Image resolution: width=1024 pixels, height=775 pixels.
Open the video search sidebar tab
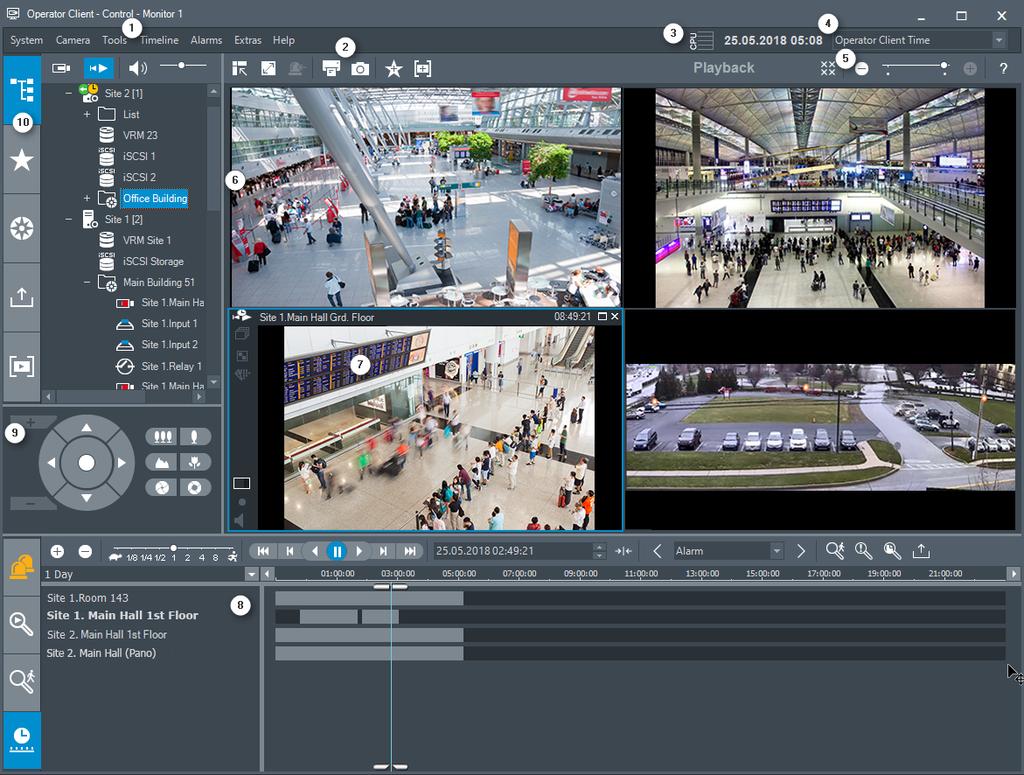click(22, 624)
